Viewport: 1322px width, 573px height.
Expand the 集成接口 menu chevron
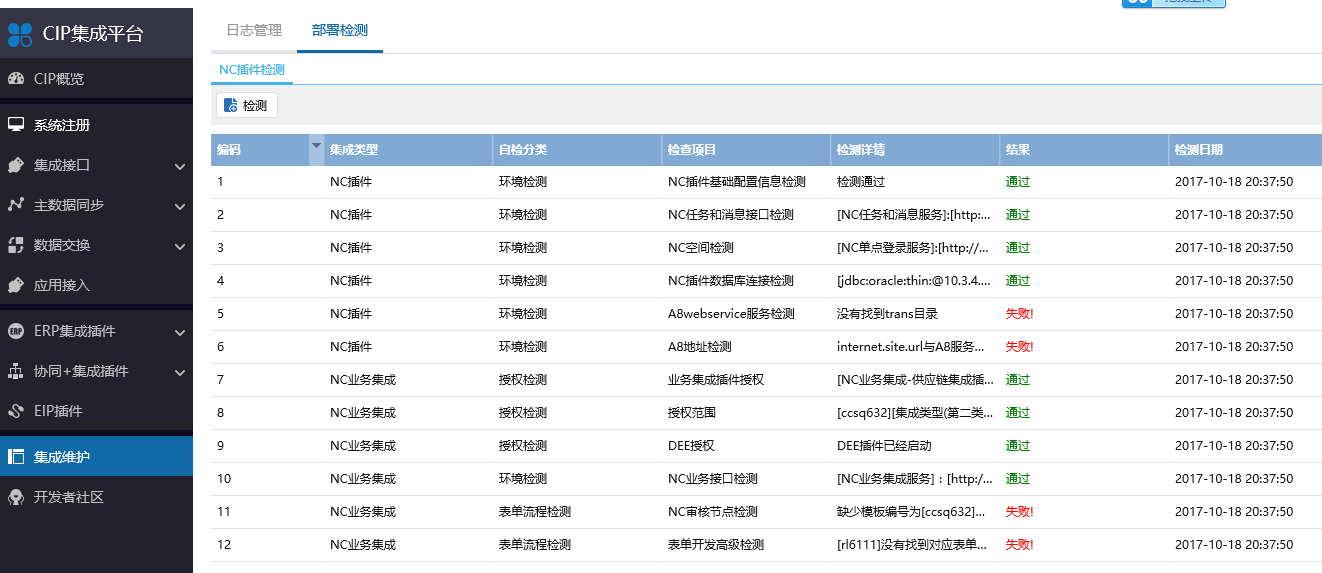[180, 166]
